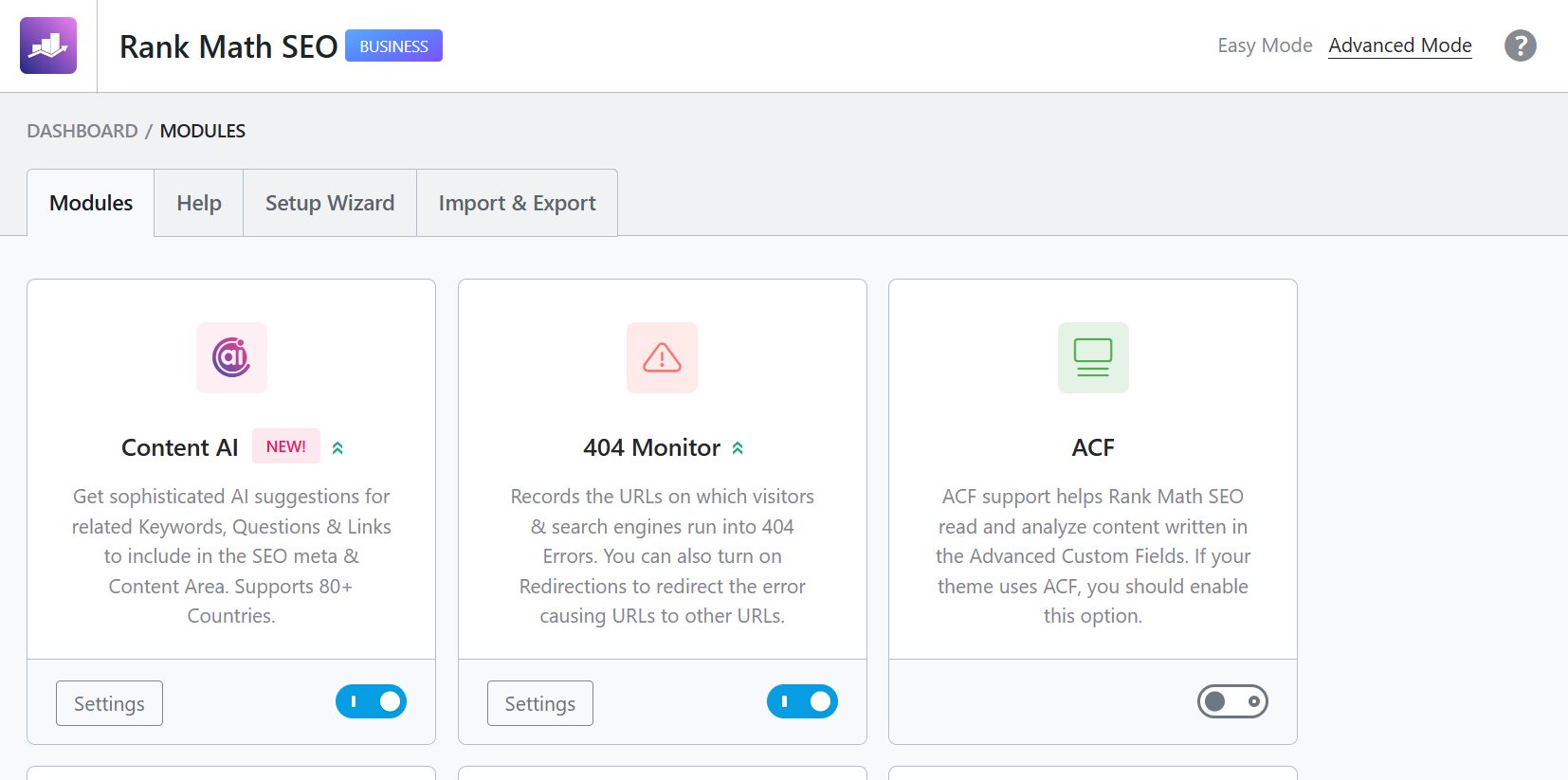Open the help question mark icon
The width and height of the screenshot is (1568, 780).
(x=1520, y=45)
